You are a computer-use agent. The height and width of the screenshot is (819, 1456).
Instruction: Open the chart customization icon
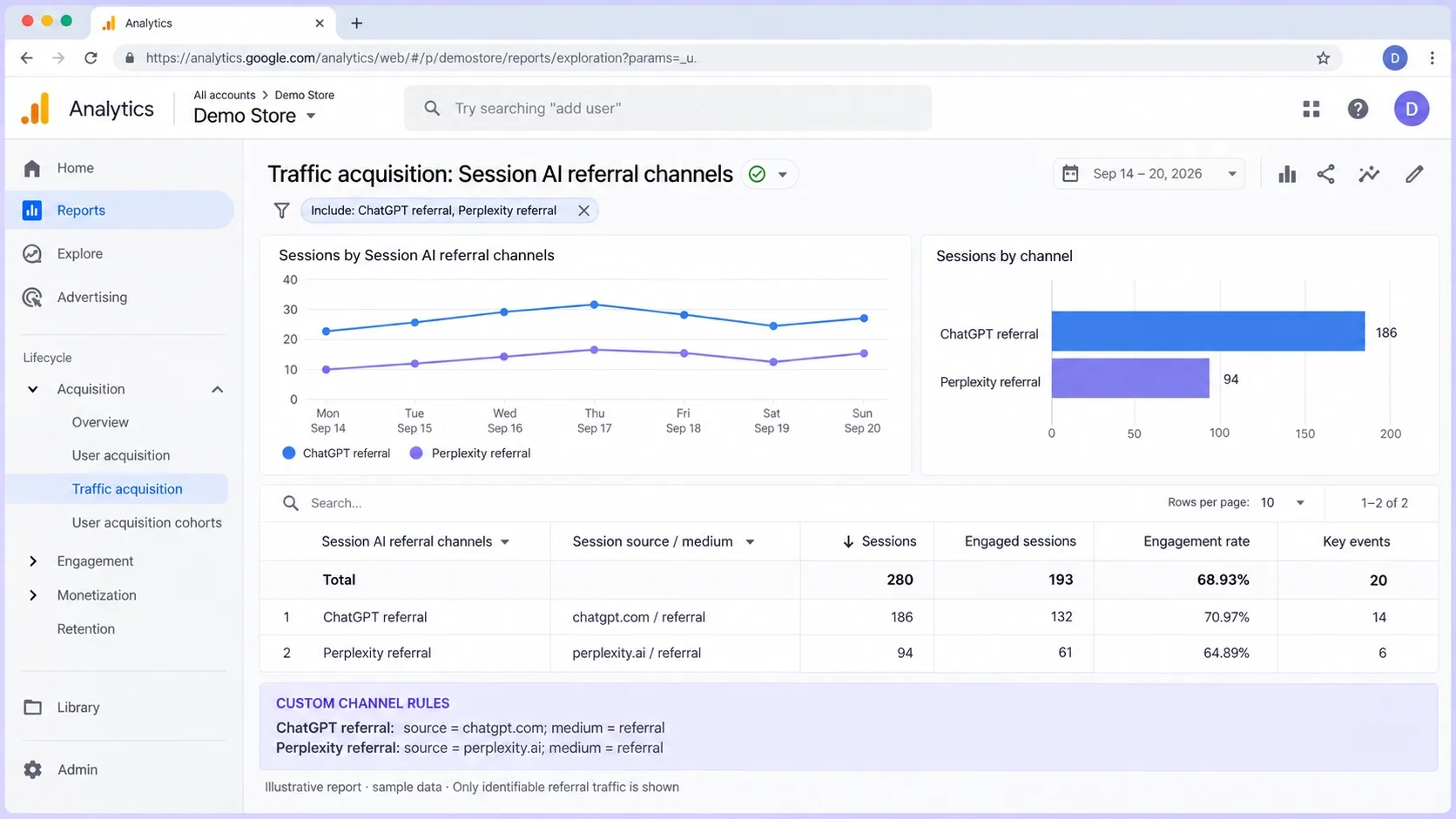pyautogui.click(x=1287, y=174)
